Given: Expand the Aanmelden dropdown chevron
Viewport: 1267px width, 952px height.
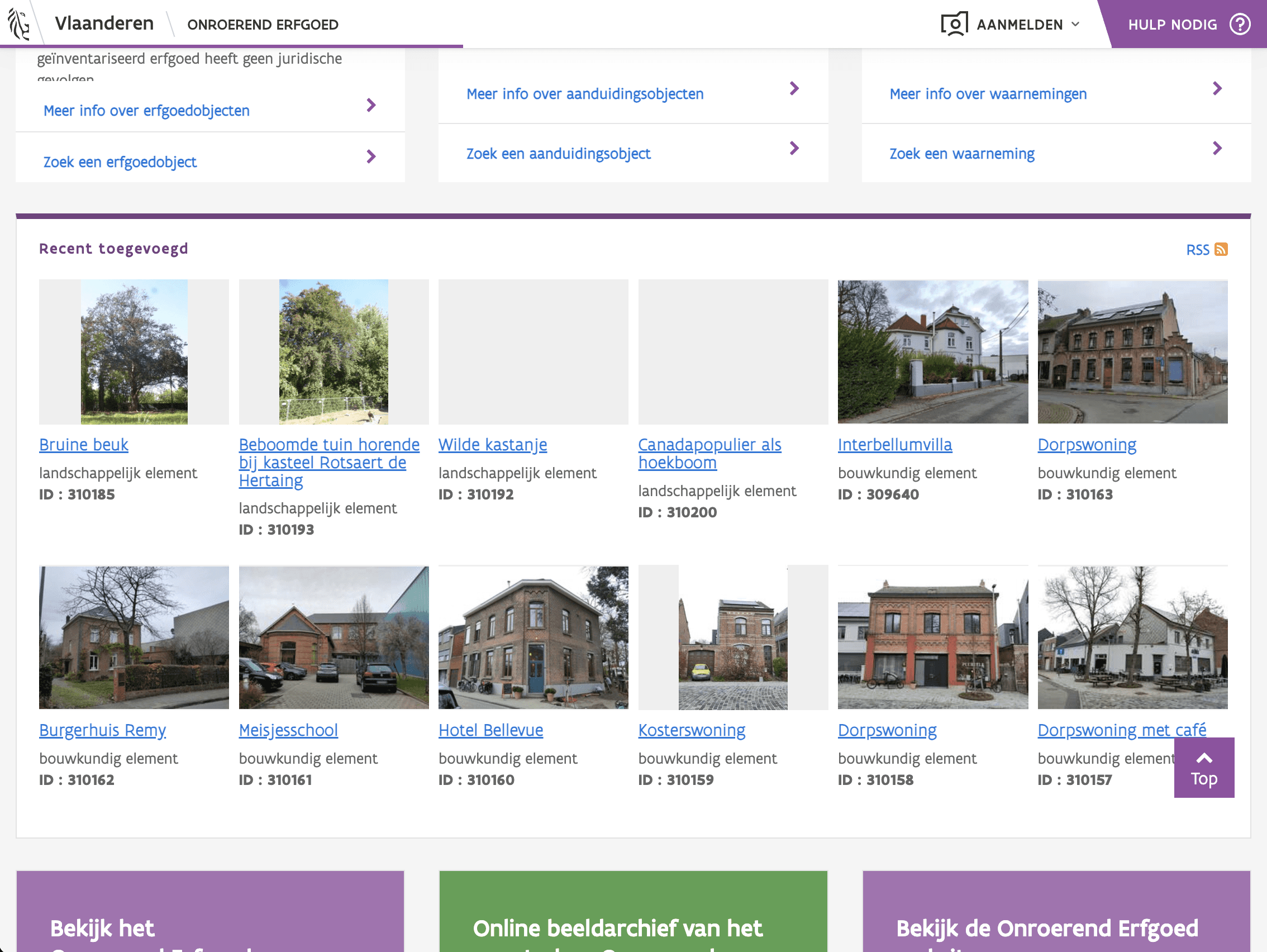Looking at the screenshot, I should [1075, 25].
